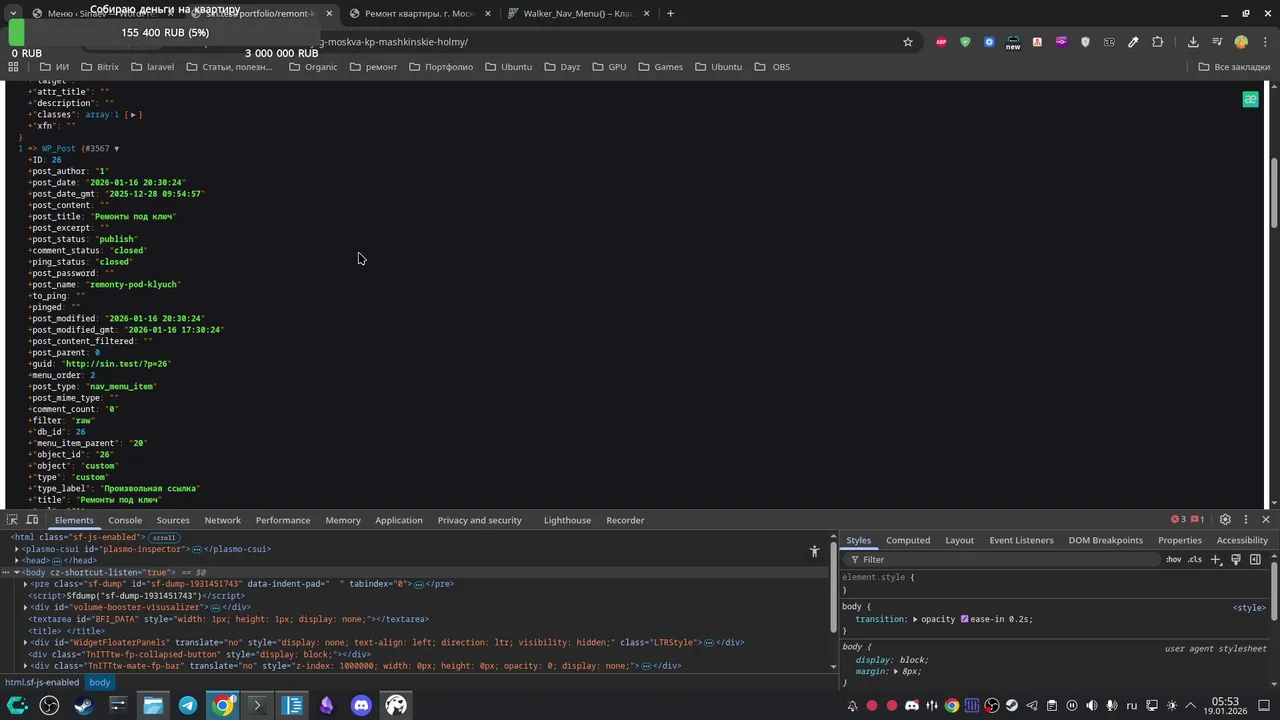
Task: Open the Application tab
Action: click(x=399, y=520)
